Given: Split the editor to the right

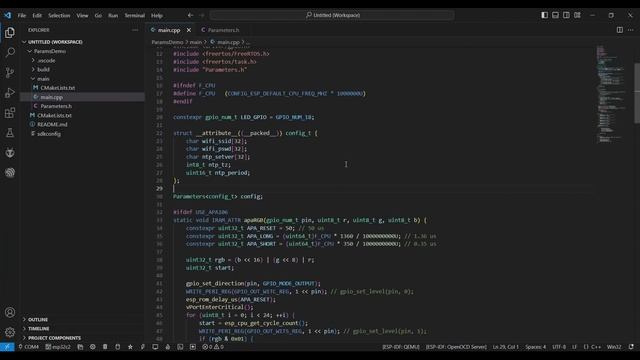Looking at the screenshot, I should [x=620, y=30].
